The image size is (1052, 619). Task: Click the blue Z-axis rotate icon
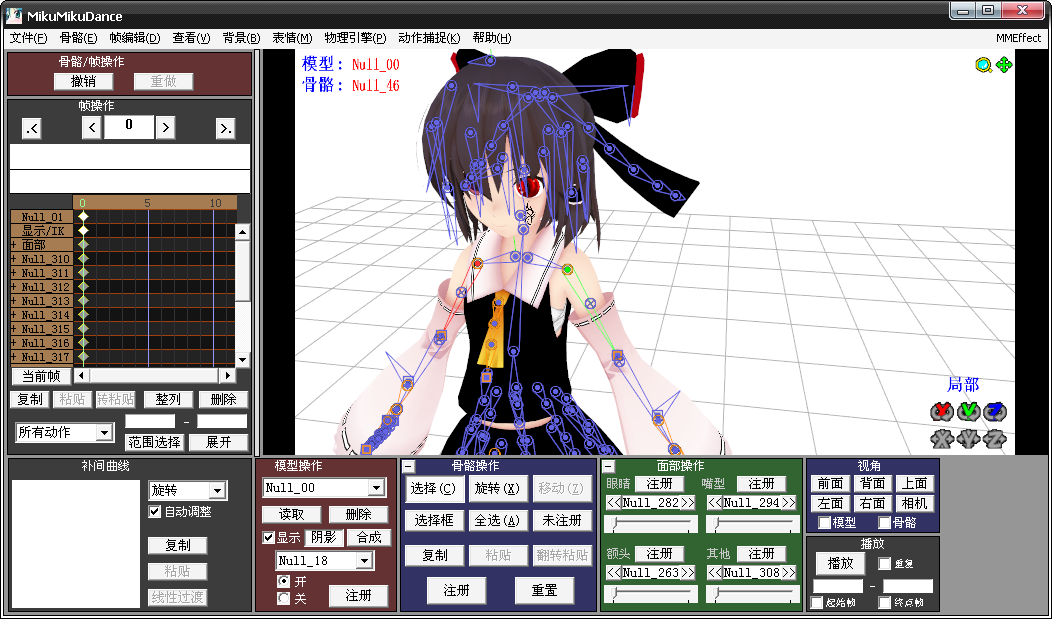(995, 411)
